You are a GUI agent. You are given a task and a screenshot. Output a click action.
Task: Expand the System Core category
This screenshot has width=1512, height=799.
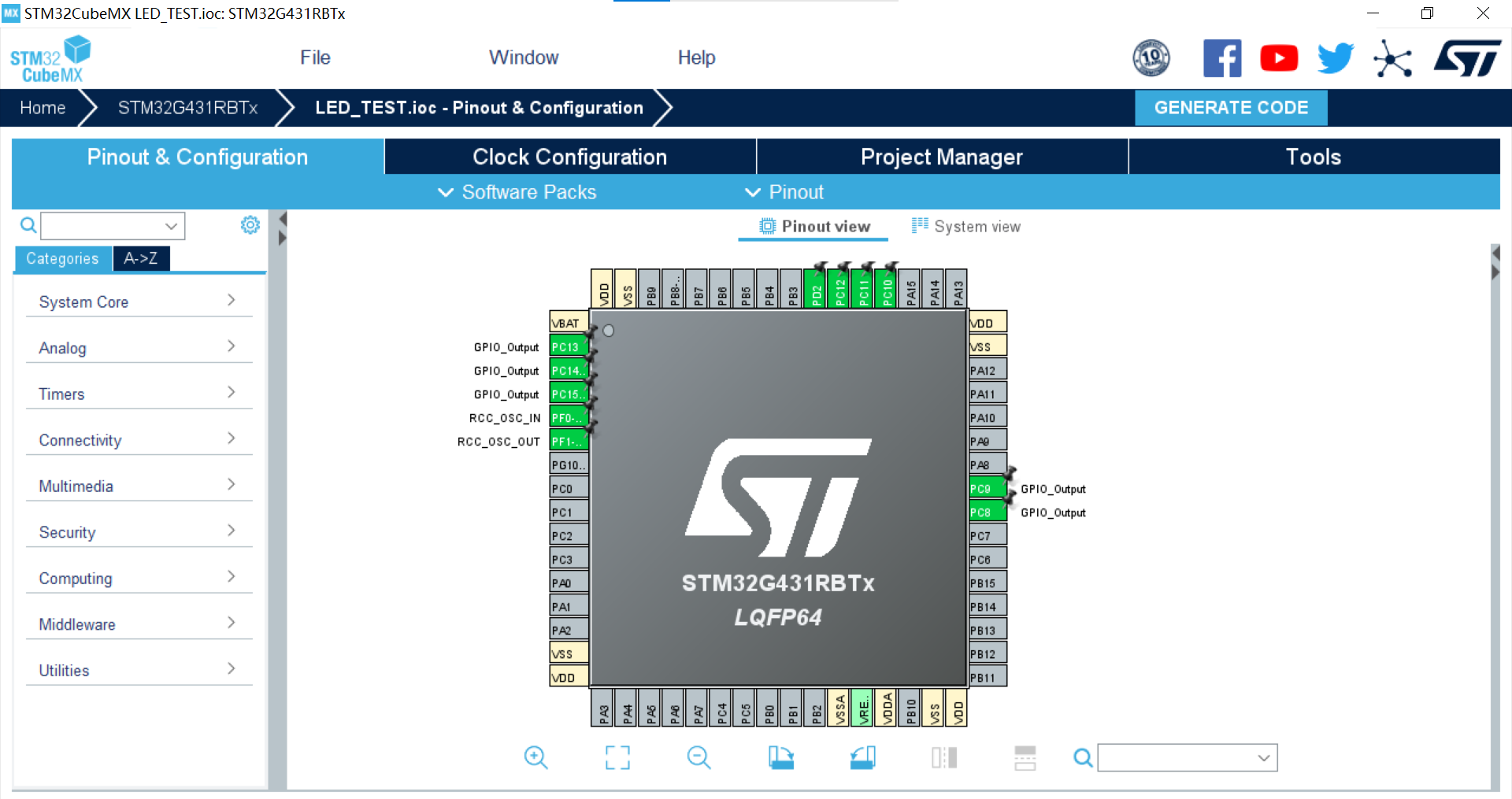[x=139, y=301]
